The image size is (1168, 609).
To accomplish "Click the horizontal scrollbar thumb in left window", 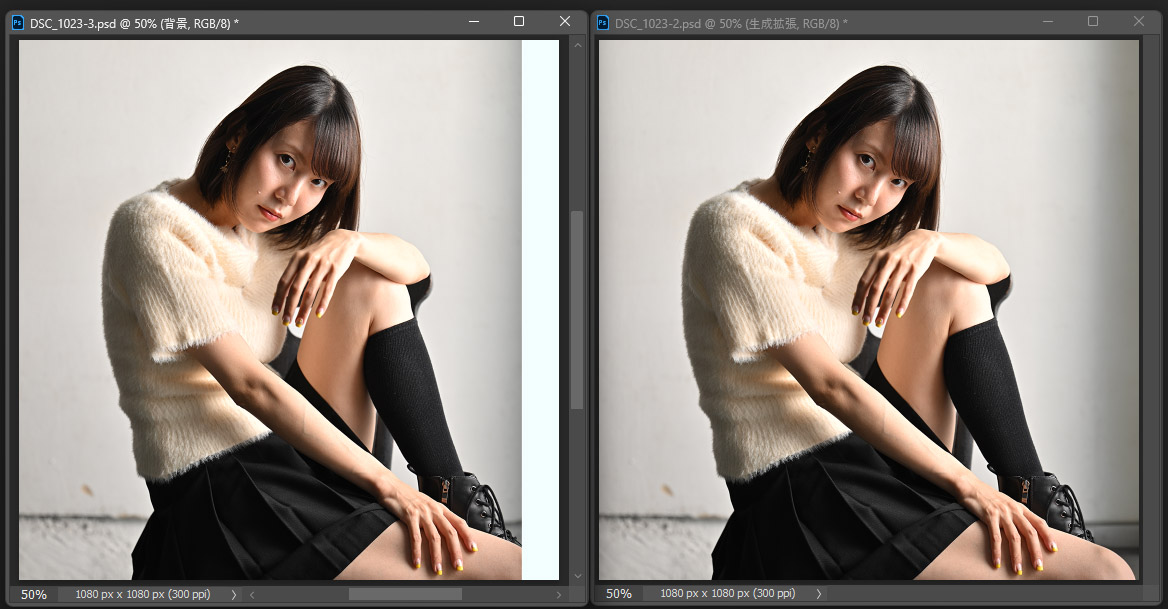I will tap(404, 594).
